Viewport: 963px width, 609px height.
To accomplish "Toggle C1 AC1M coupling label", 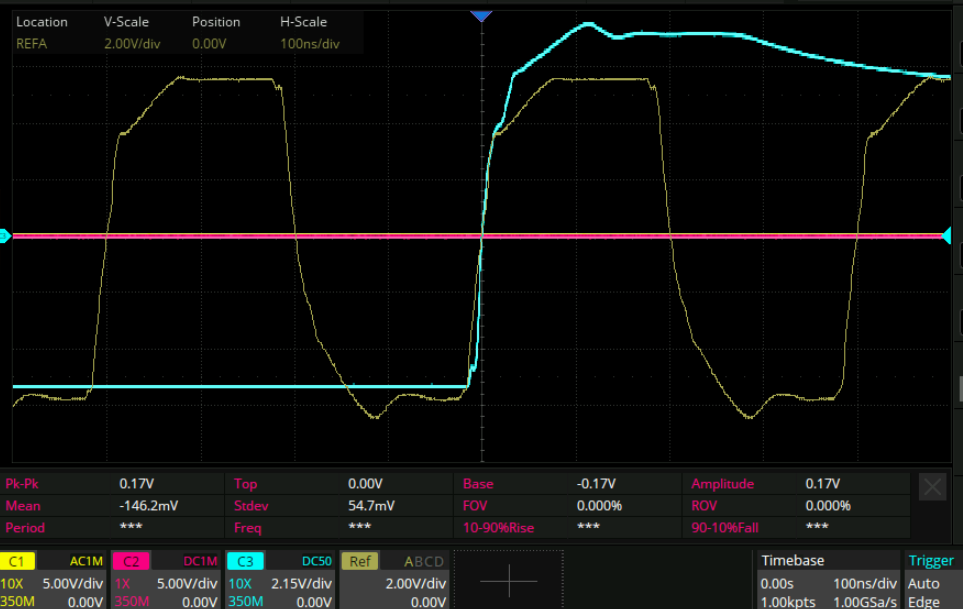I will (x=87, y=561).
